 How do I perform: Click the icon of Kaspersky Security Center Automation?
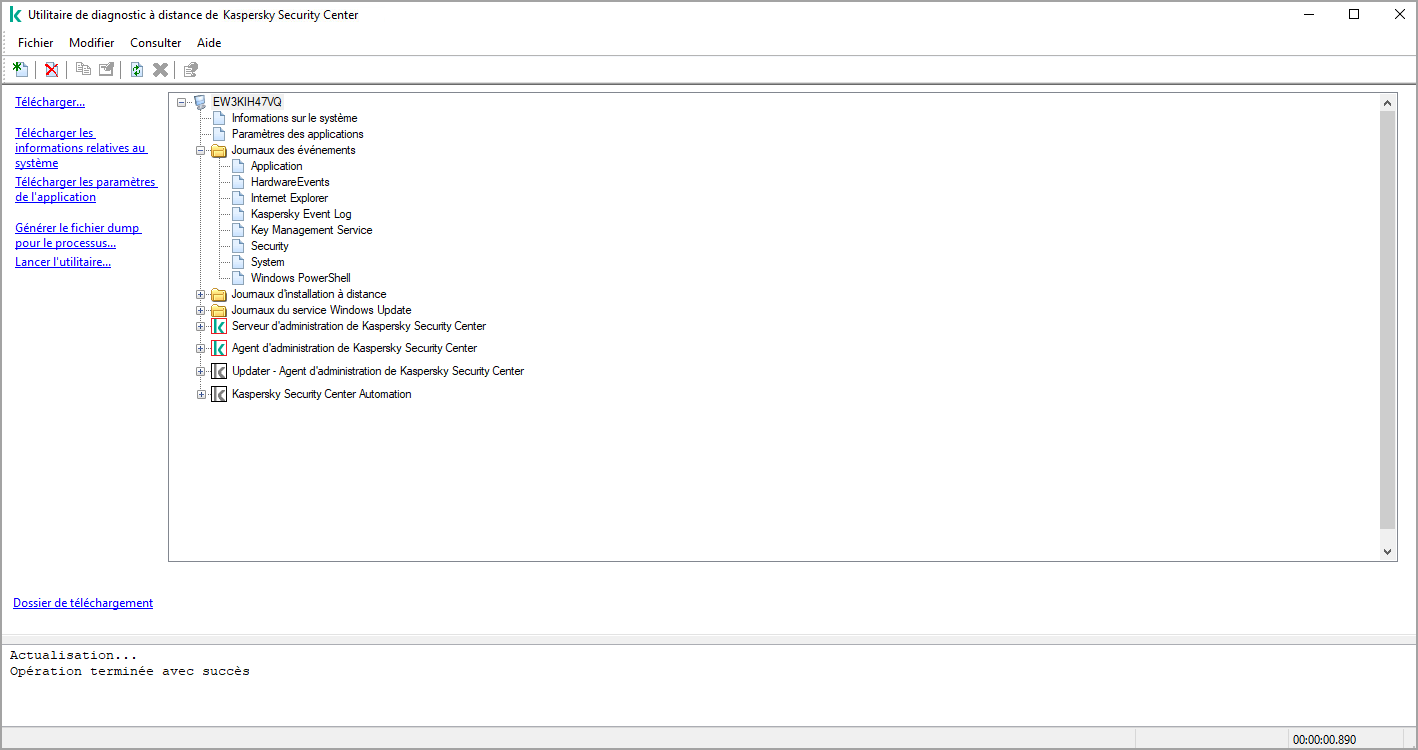(219, 394)
